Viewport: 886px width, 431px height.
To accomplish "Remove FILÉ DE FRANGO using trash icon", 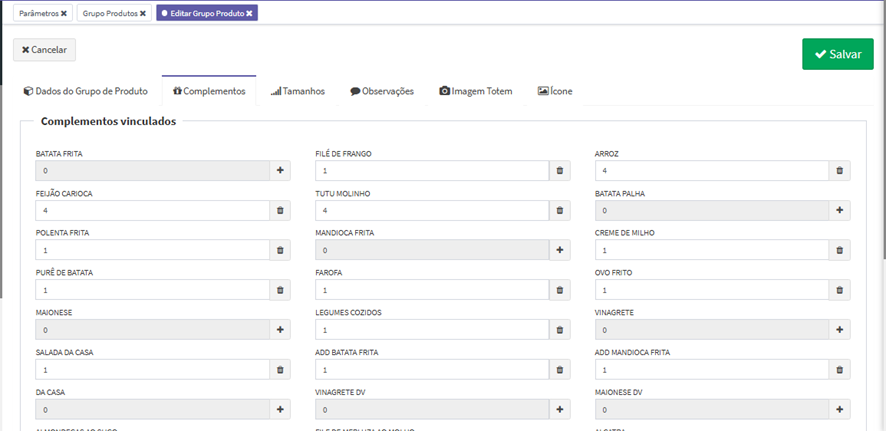I will (560, 171).
